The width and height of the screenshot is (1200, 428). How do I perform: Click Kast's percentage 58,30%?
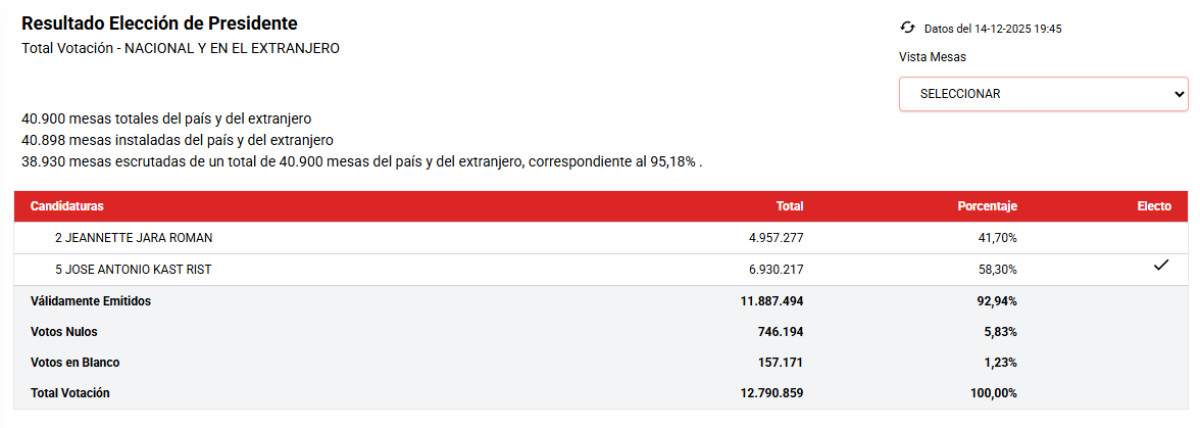[998, 269]
